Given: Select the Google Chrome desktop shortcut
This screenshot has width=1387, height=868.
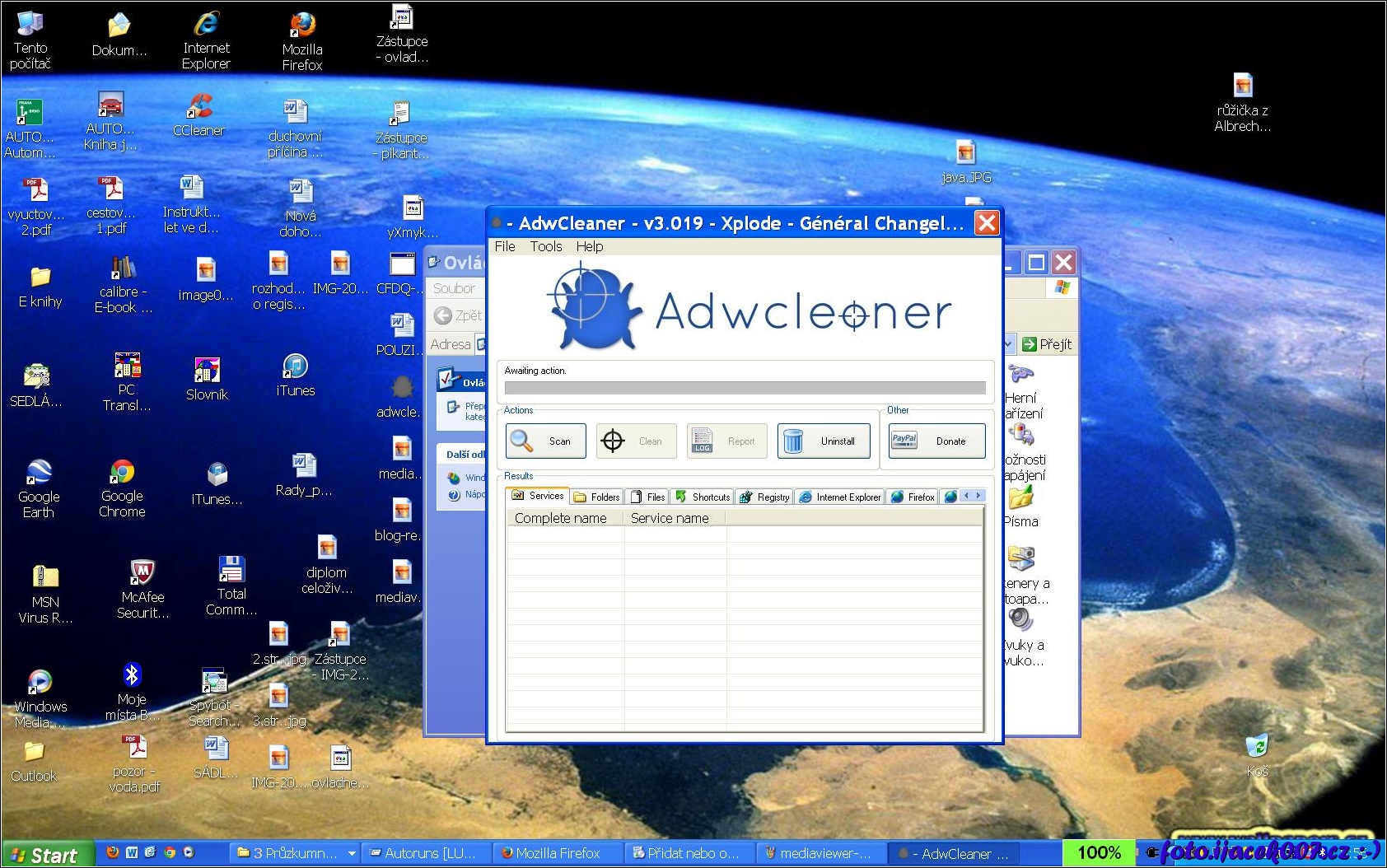Looking at the screenshot, I should [122, 488].
